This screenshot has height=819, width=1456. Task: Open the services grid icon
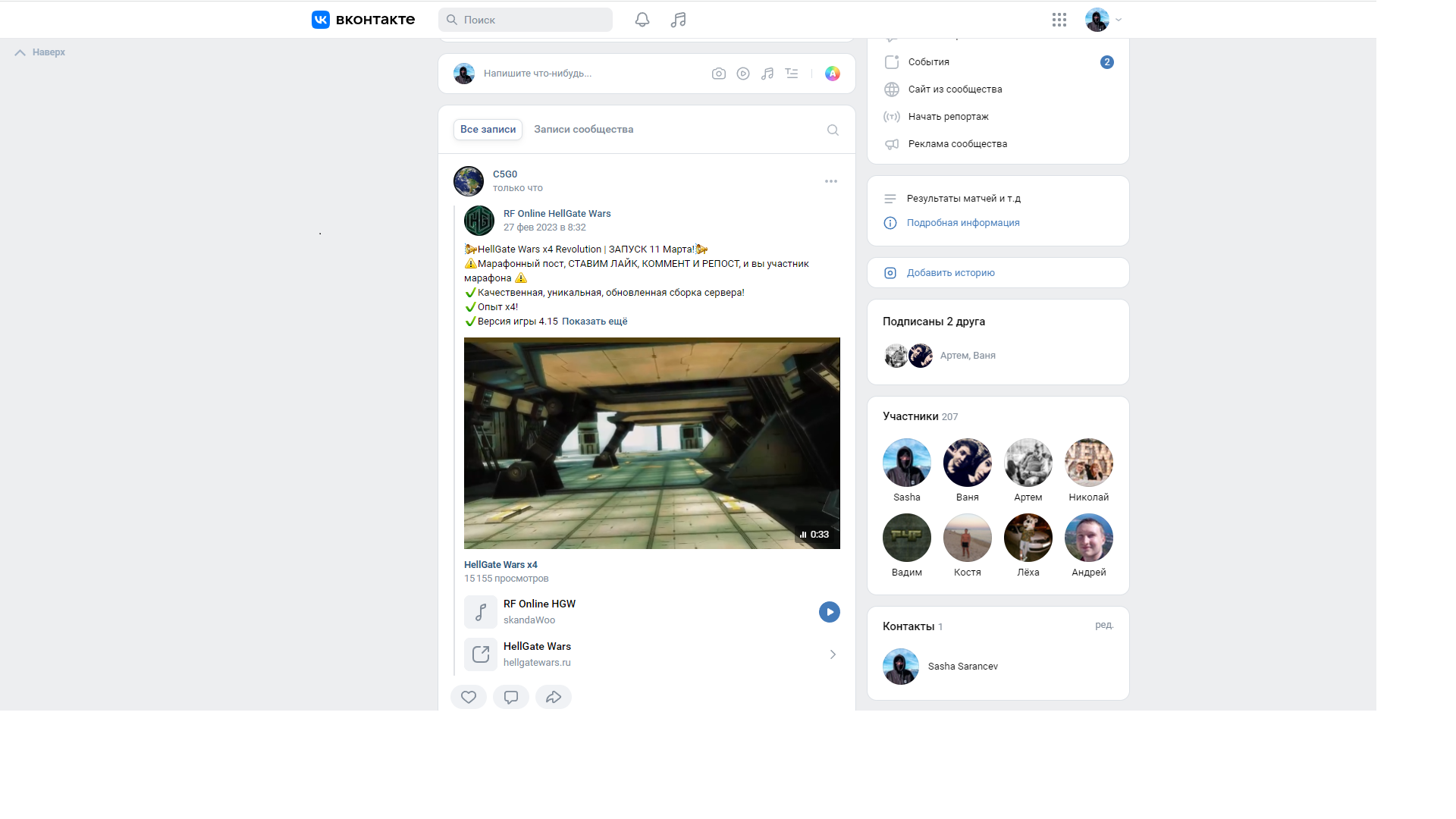pyautogui.click(x=1059, y=20)
